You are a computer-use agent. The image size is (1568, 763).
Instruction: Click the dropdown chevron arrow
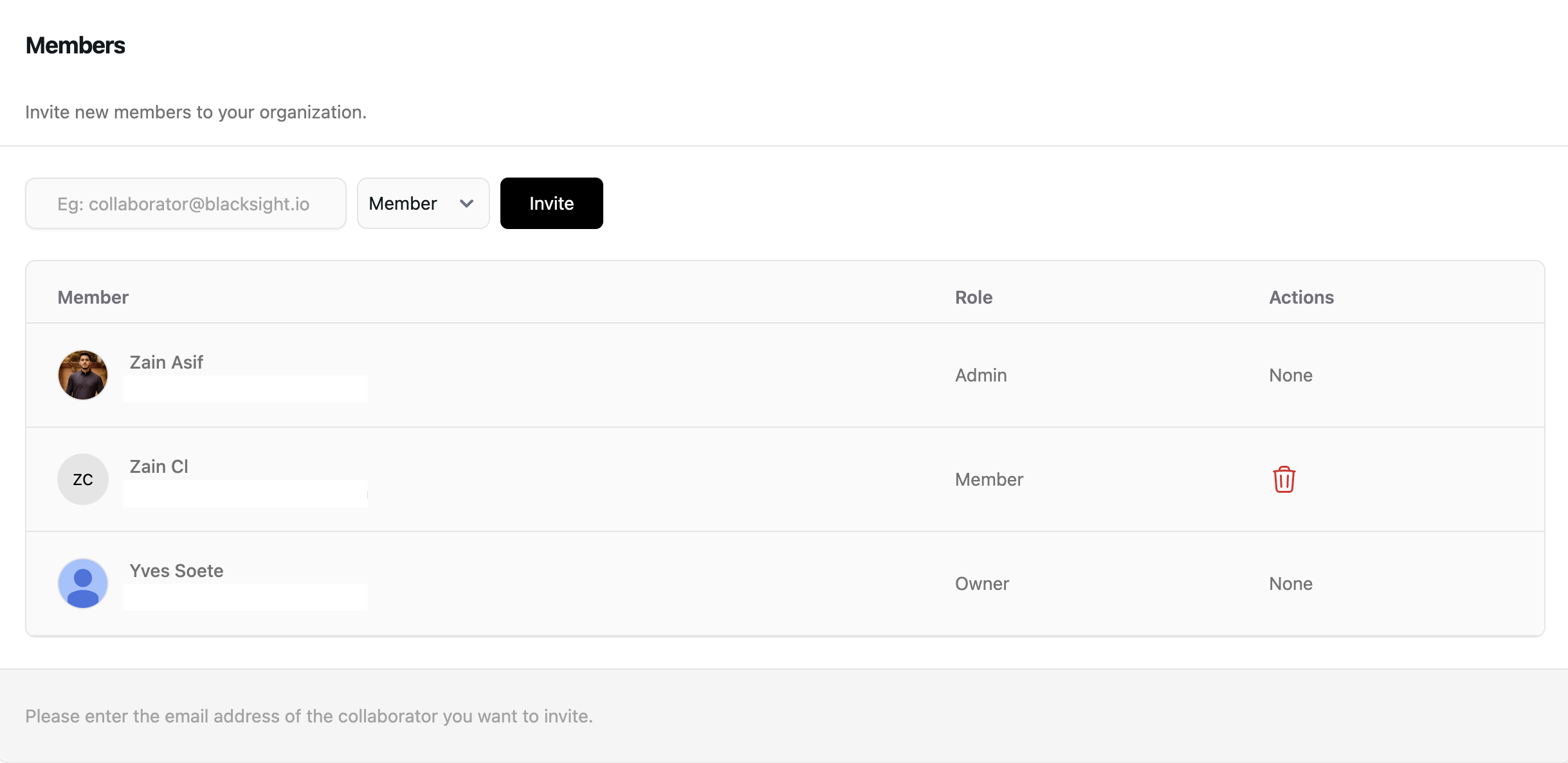(x=467, y=203)
